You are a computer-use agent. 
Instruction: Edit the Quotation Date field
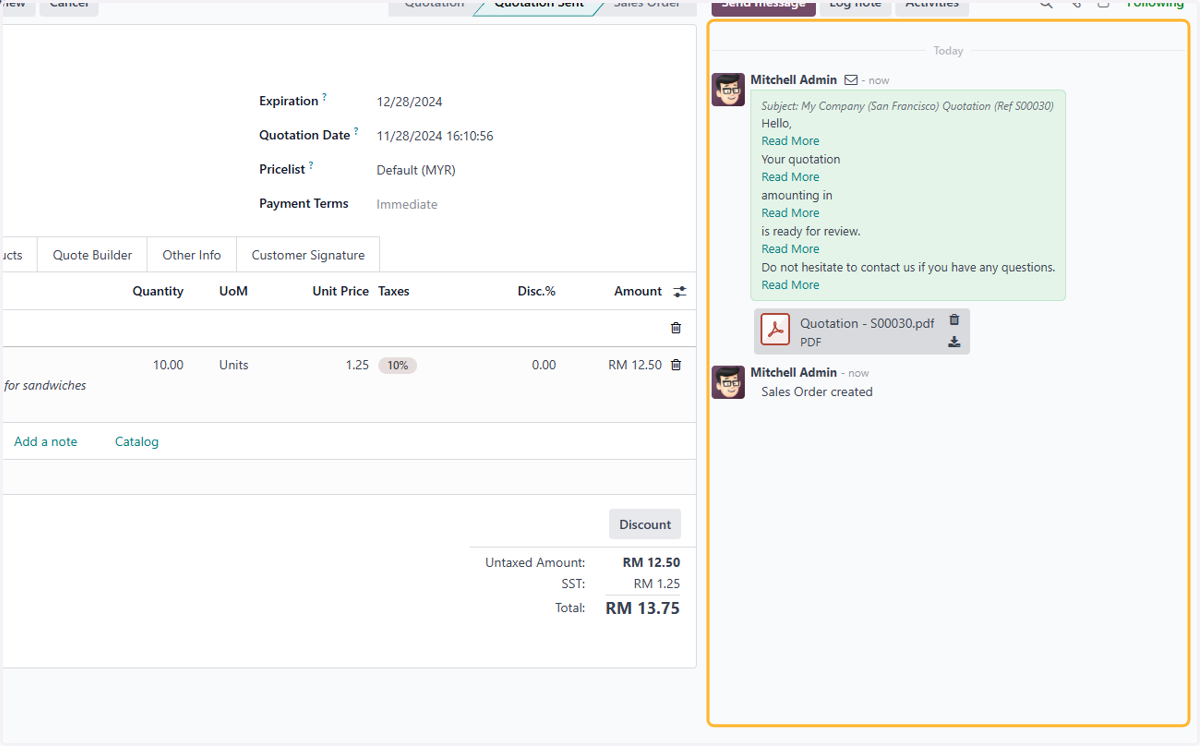(x=435, y=136)
